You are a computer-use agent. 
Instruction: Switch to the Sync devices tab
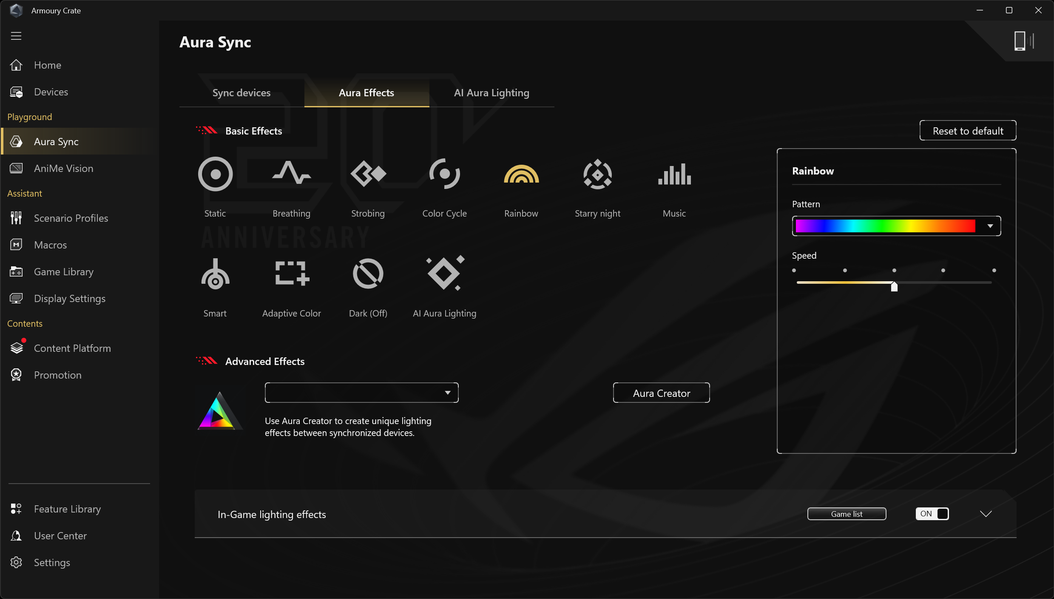coord(241,93)
